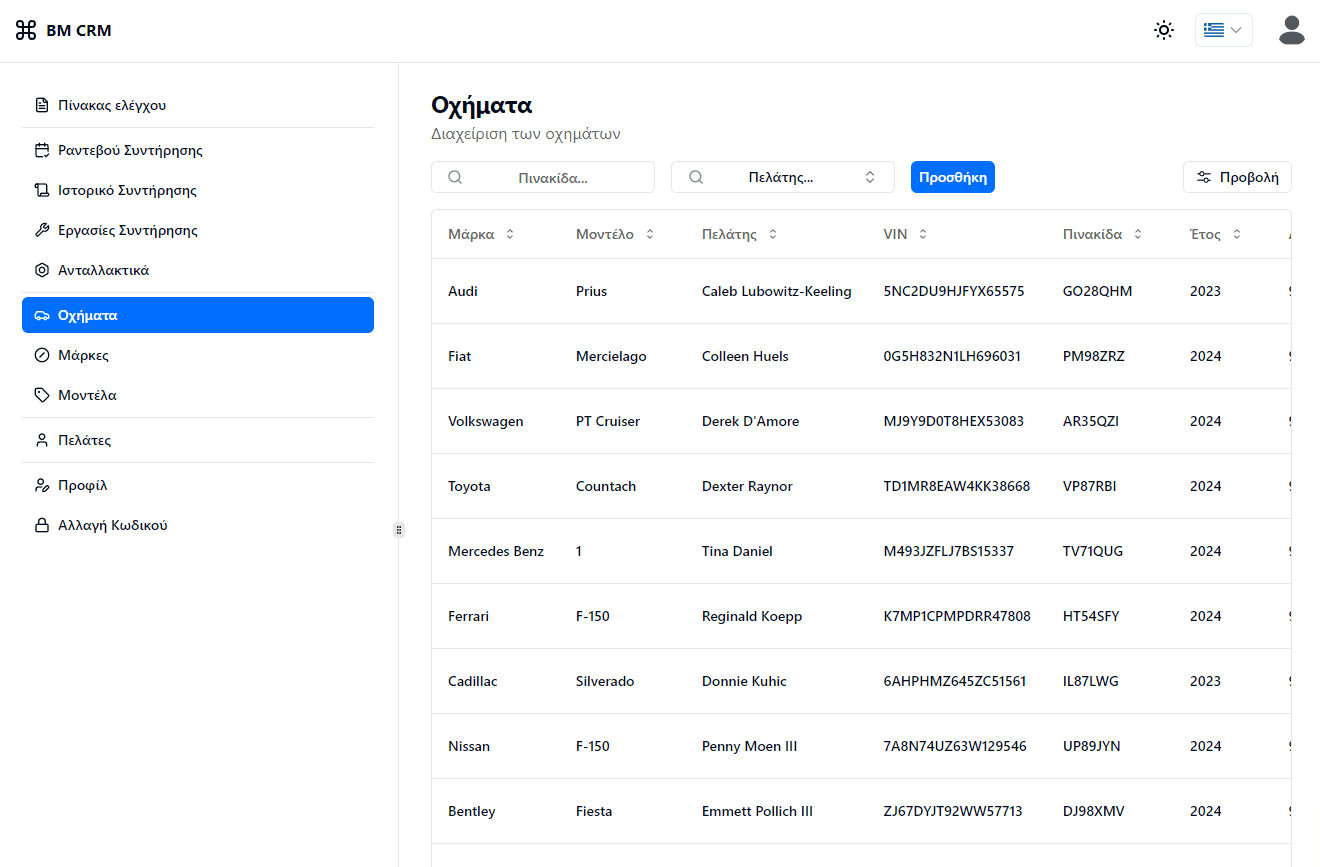Click the Πελάτες person icon
The image size is (1320, 867).
tap(42, 440)
